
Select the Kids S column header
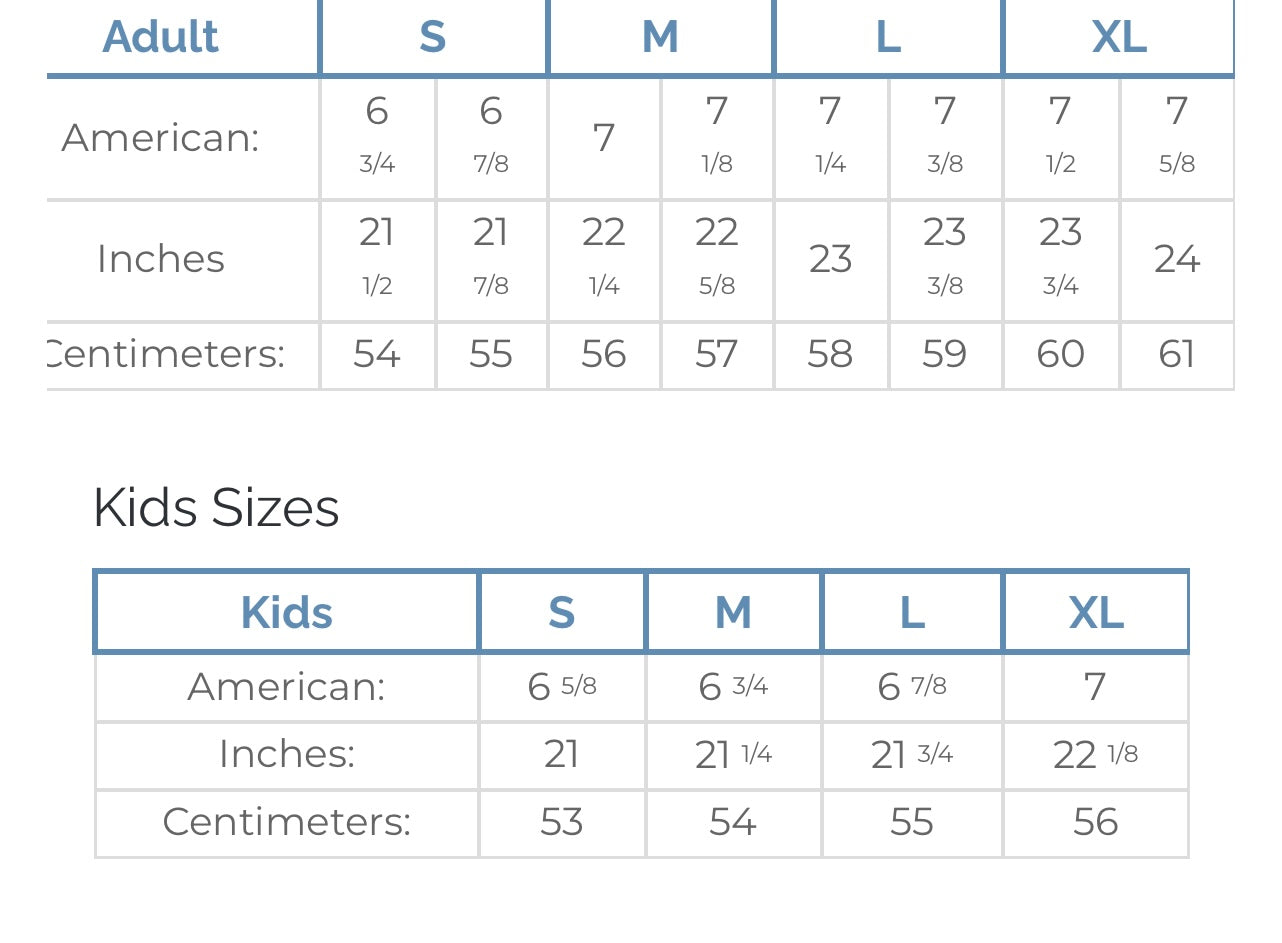click(x=561, y=612)
